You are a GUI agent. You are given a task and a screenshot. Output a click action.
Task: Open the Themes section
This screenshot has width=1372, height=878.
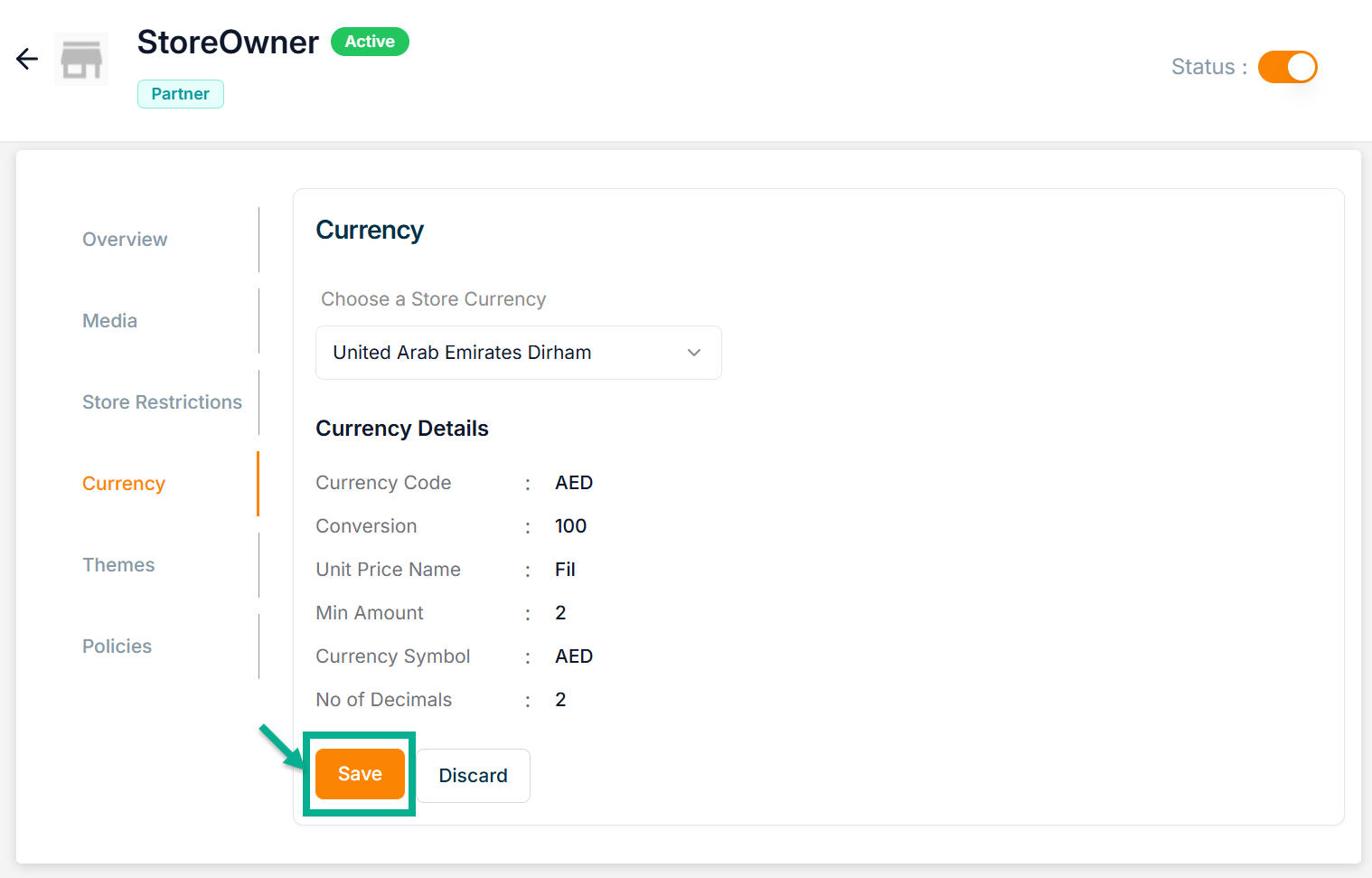click(118, 565)
